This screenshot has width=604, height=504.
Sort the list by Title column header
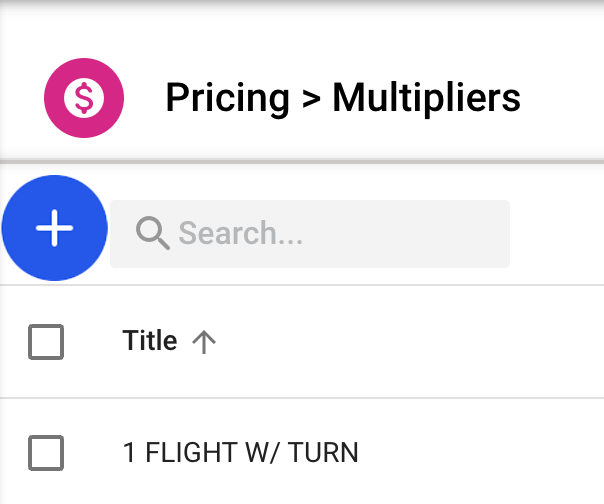(150, 341)
